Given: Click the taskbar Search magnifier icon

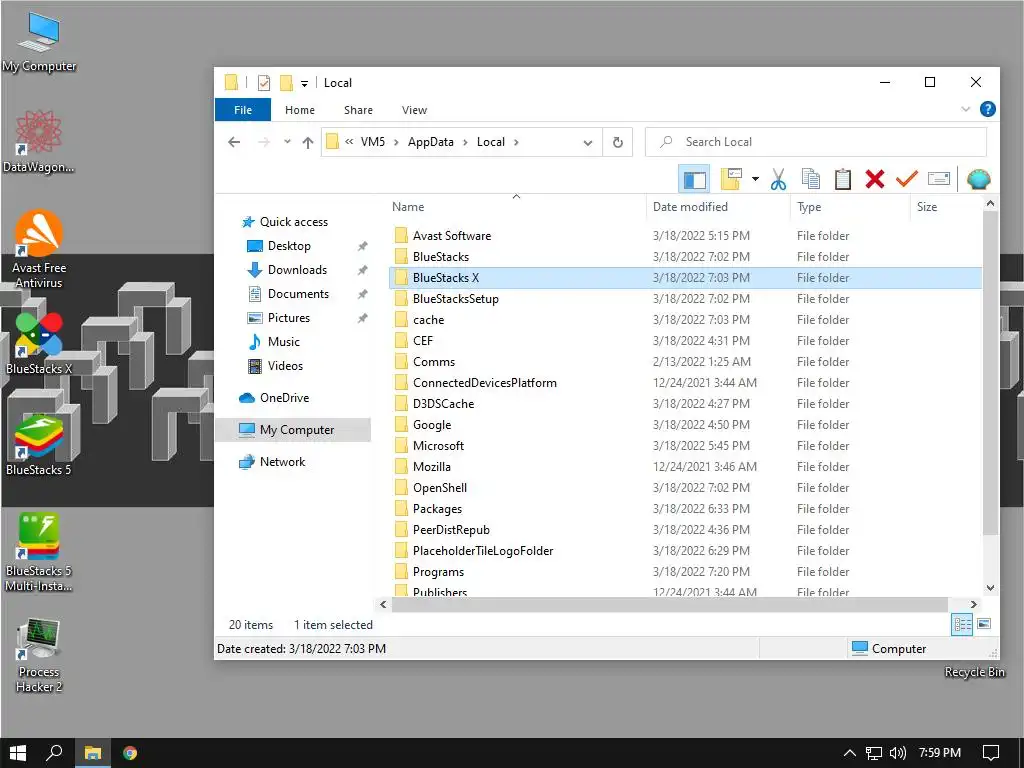Looking at the screenshot, I should coord(54,753).
